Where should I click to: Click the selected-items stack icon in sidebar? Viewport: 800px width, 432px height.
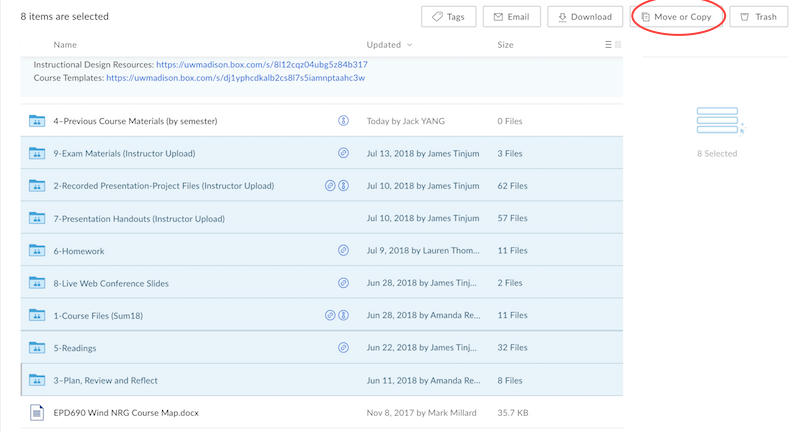point(720,121)
